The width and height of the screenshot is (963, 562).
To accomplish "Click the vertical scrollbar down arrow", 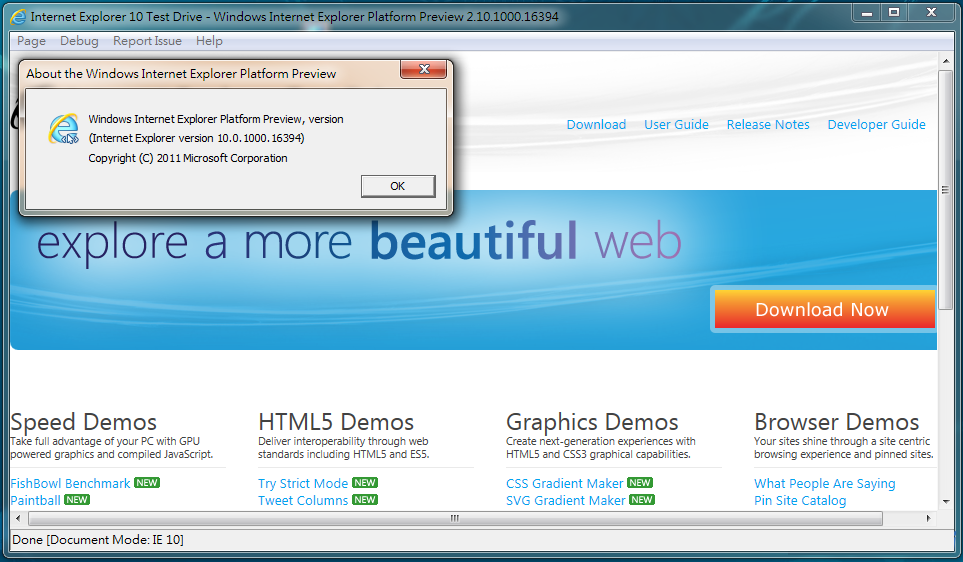I will point(946,502).
